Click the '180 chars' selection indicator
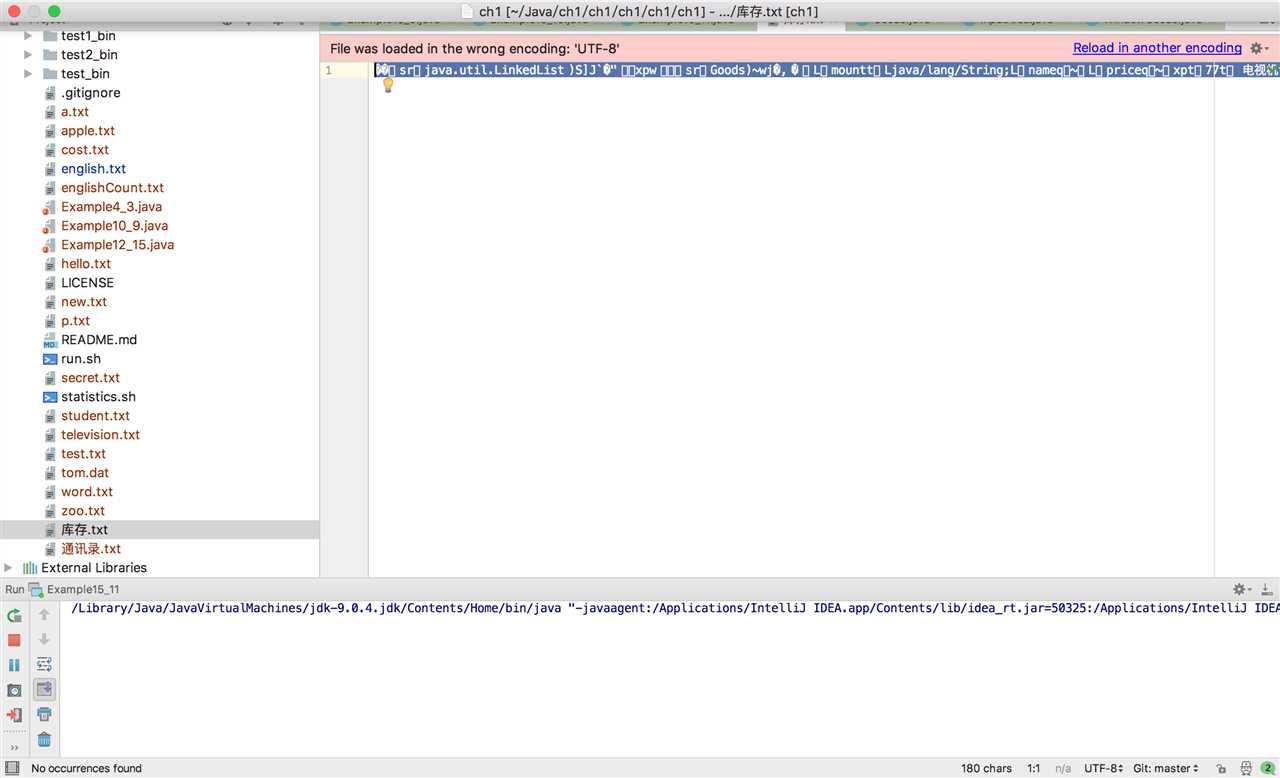 click(986, 768)
